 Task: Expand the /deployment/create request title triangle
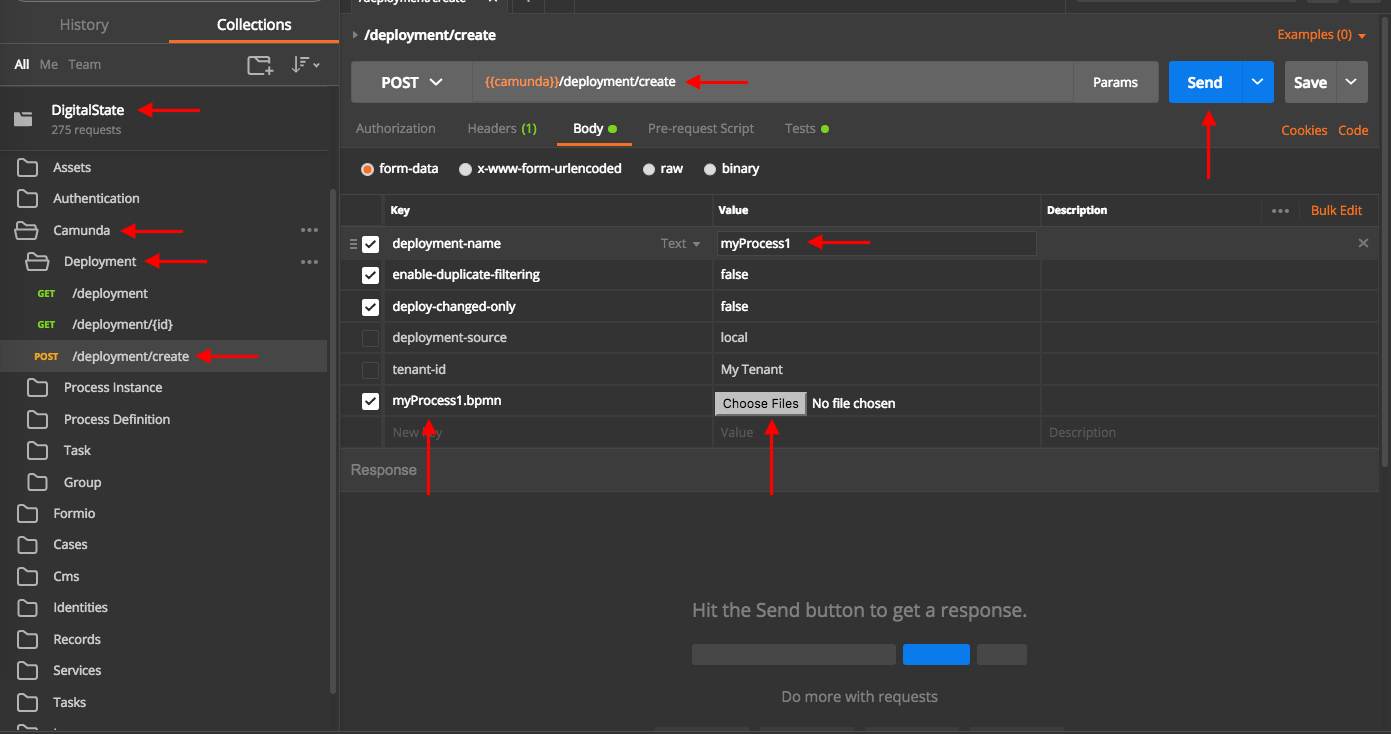(x=355, y=35)
